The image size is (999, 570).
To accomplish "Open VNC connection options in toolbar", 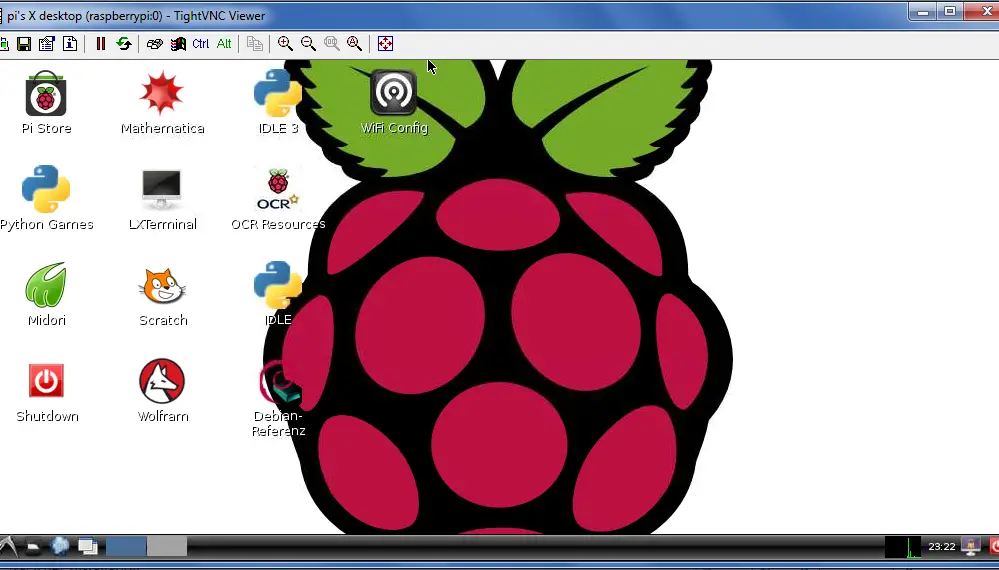I will click(x=47, y=43).
